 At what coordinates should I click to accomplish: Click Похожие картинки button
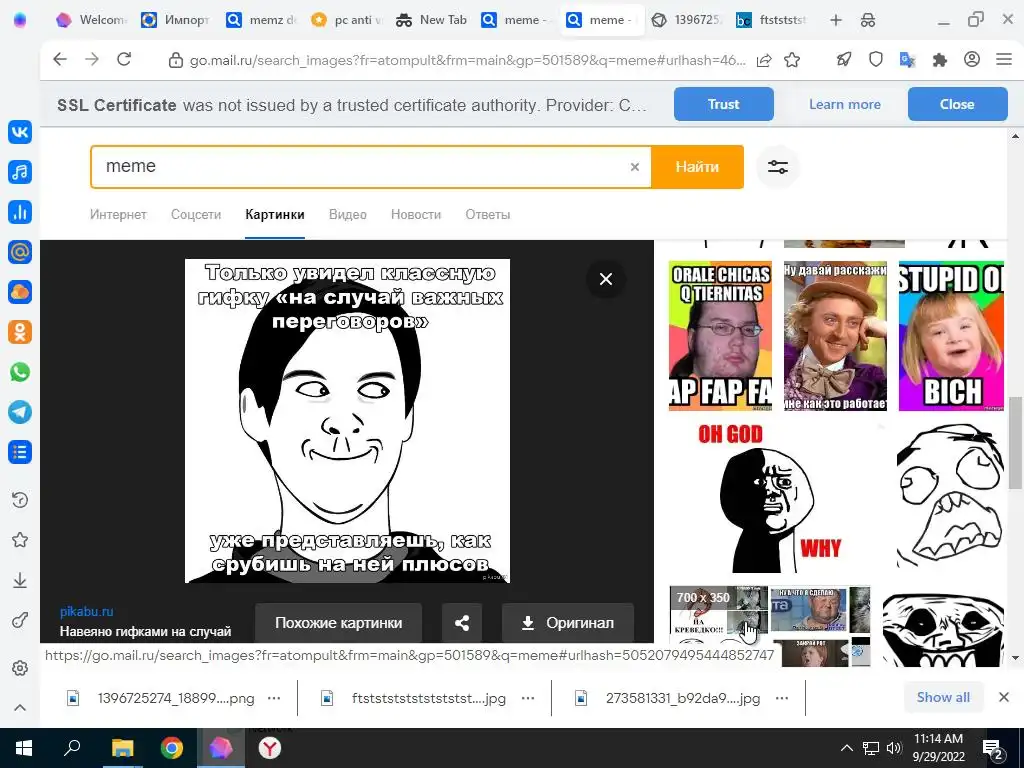(x=338, y=622)
